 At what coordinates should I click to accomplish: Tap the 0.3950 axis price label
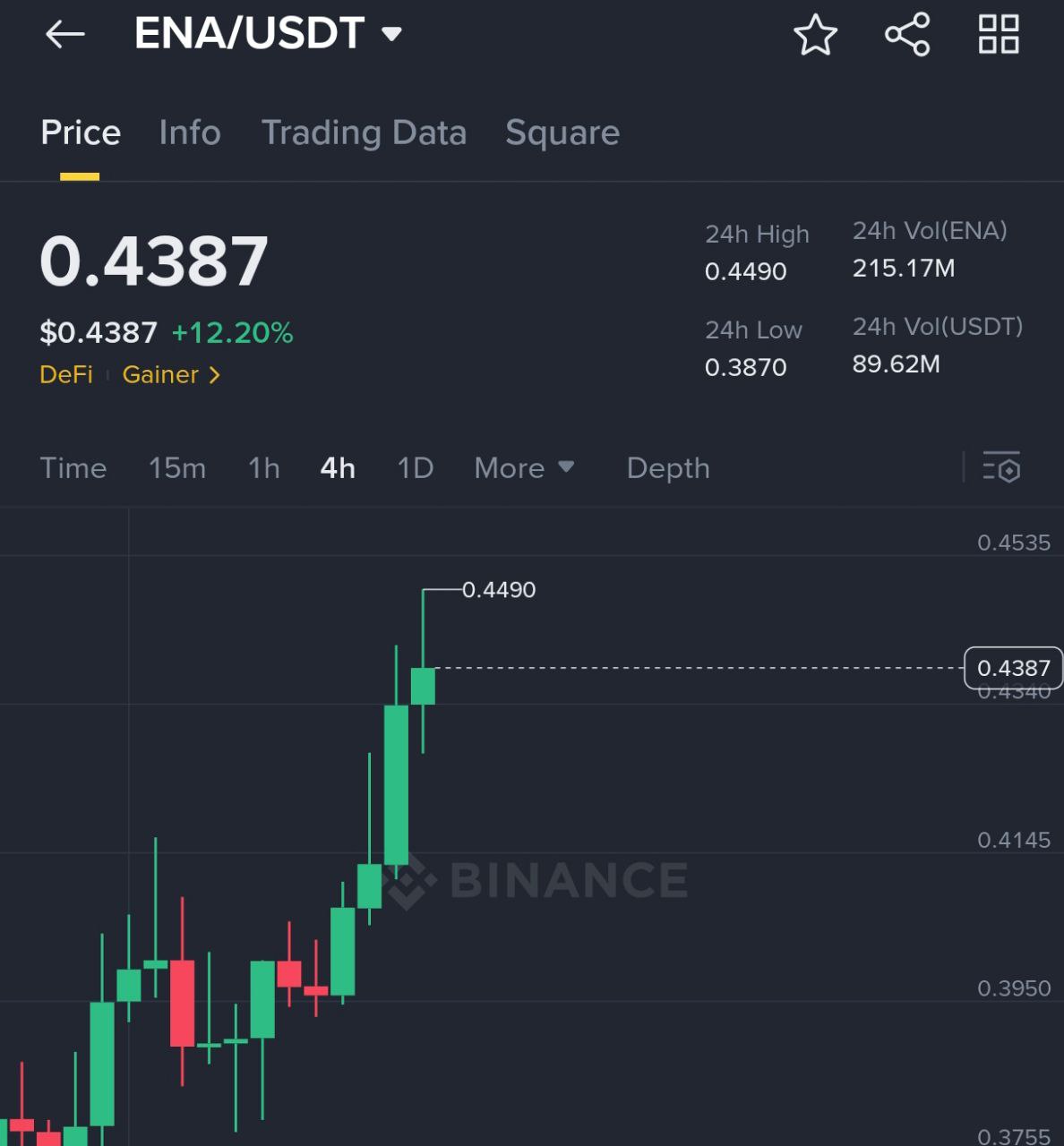point(1014,988)
